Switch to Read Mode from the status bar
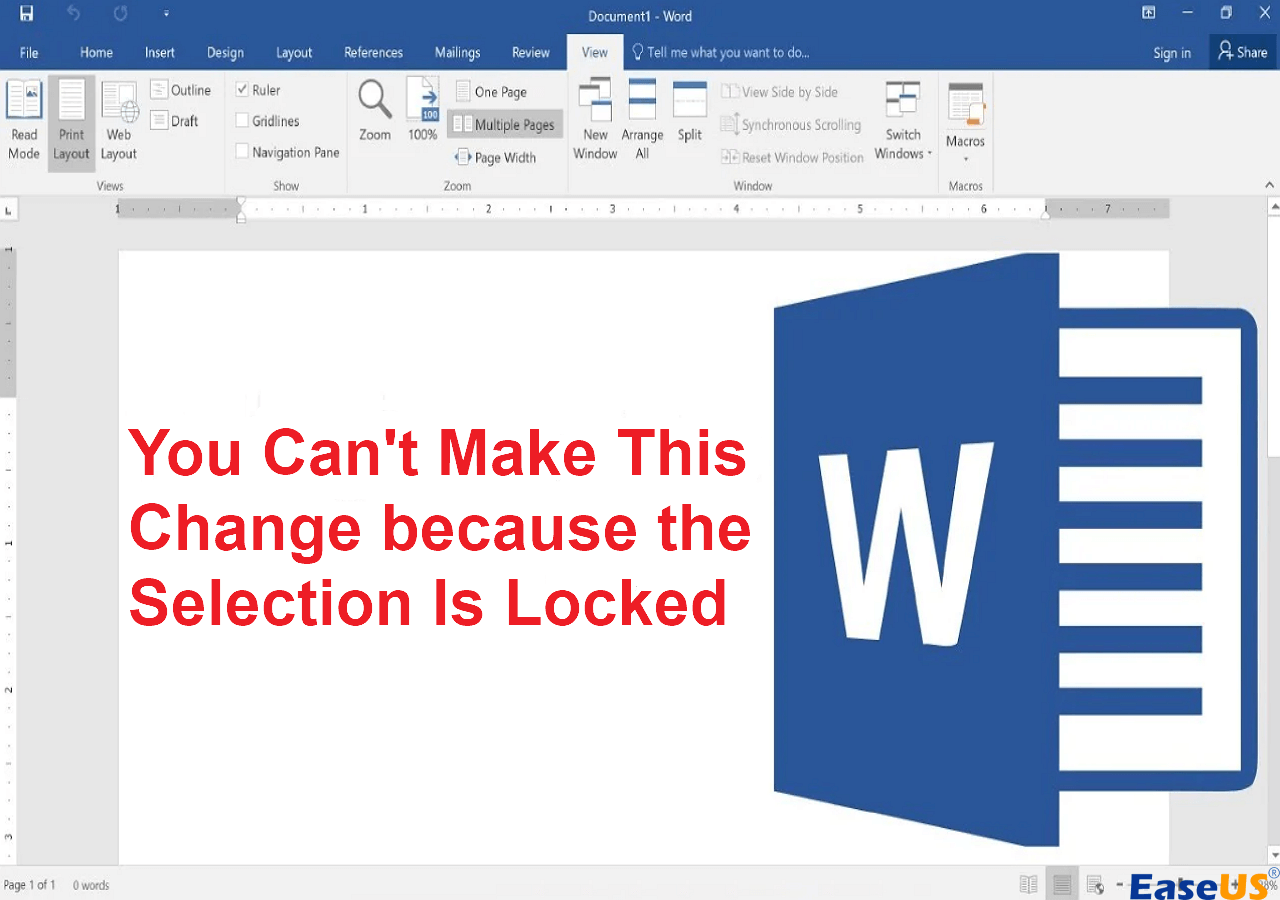Image resolution: width=1280 pixels, height=900 pixels. click(1028, 884)
